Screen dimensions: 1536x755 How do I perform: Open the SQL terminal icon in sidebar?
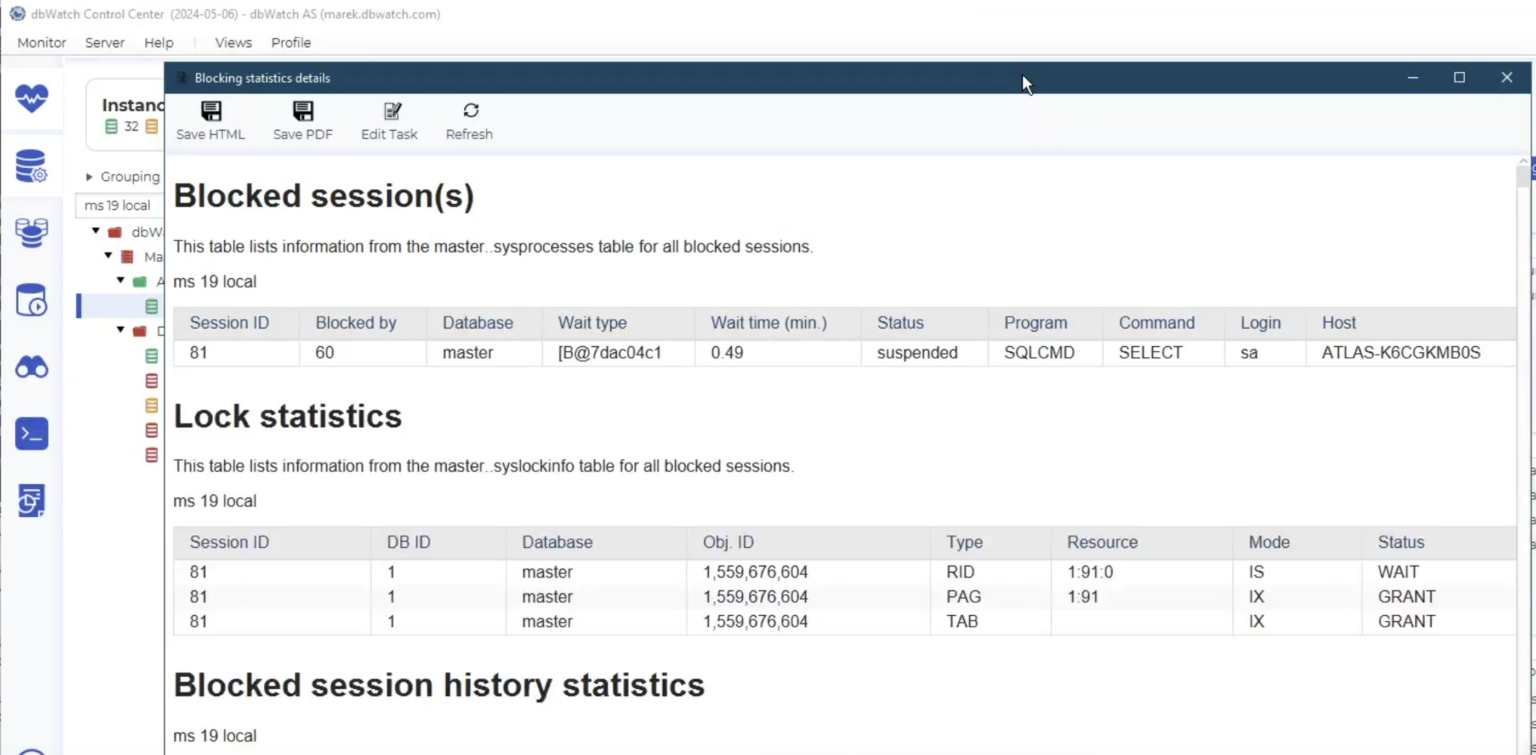31,433
